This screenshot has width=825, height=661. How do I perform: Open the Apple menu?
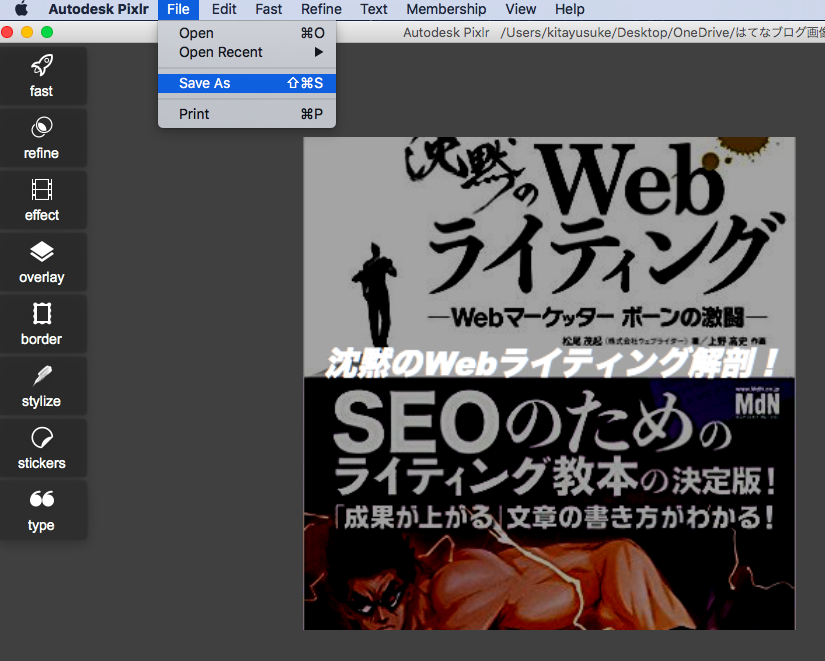pos(22,9)
